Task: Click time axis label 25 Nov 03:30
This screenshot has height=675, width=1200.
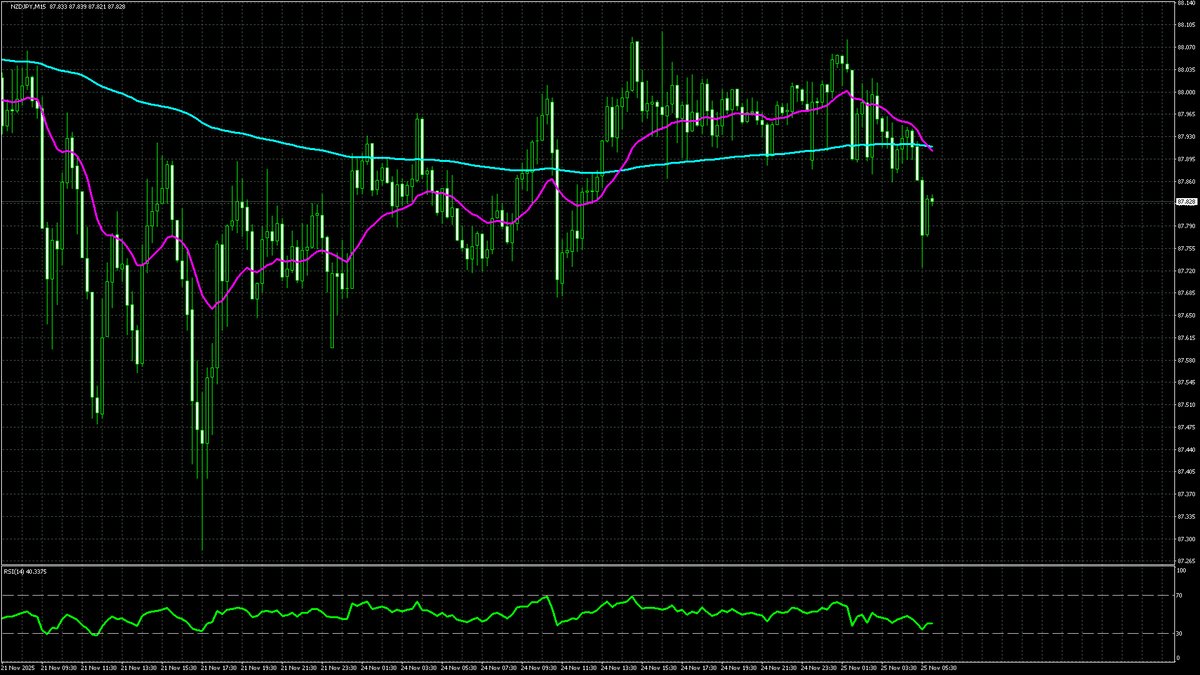Action: (x=901, y=668)
